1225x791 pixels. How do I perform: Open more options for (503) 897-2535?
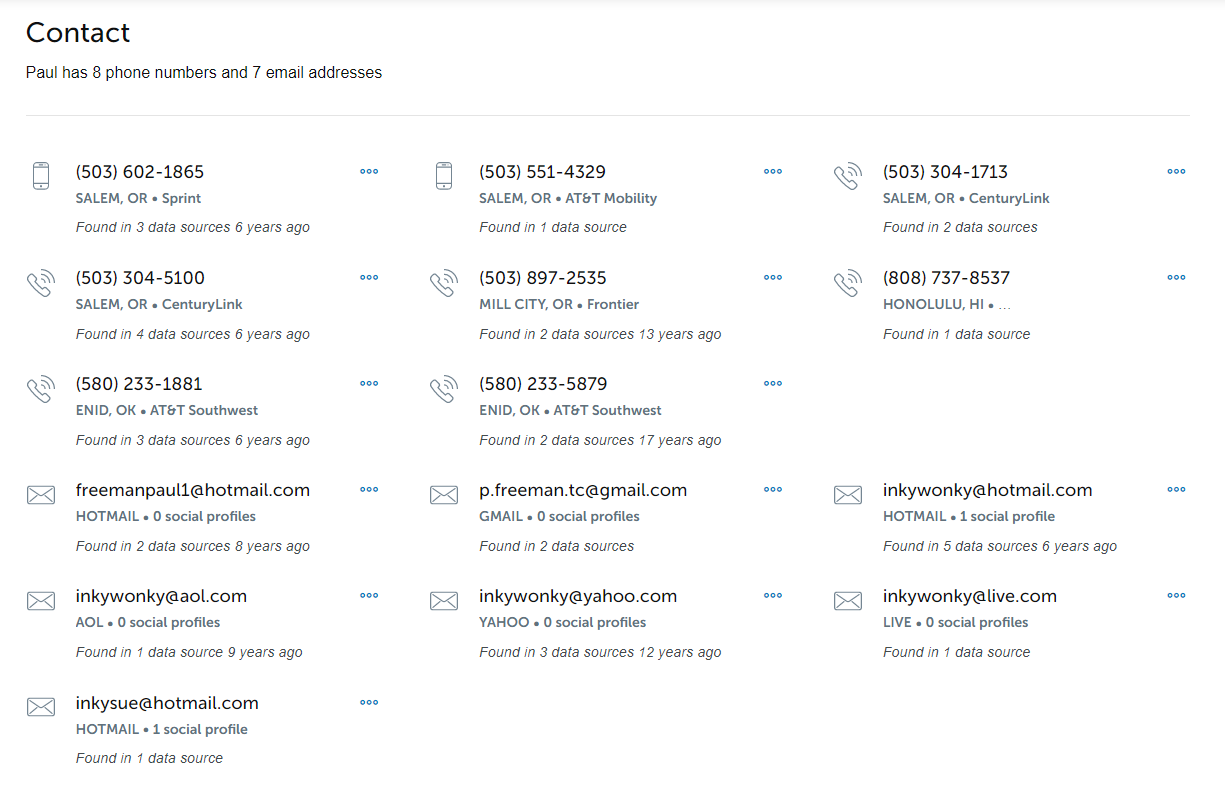pyautogui.click(x=773, y=277)
